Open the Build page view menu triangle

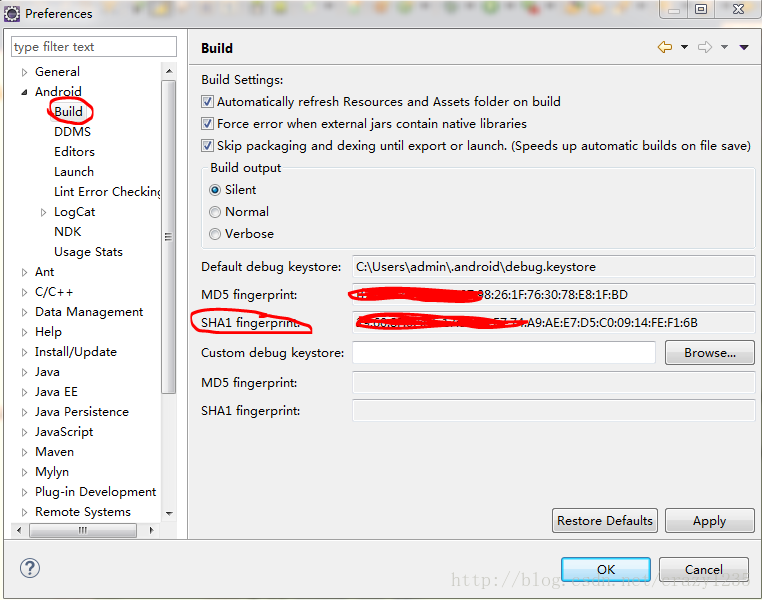pos(744,47)
